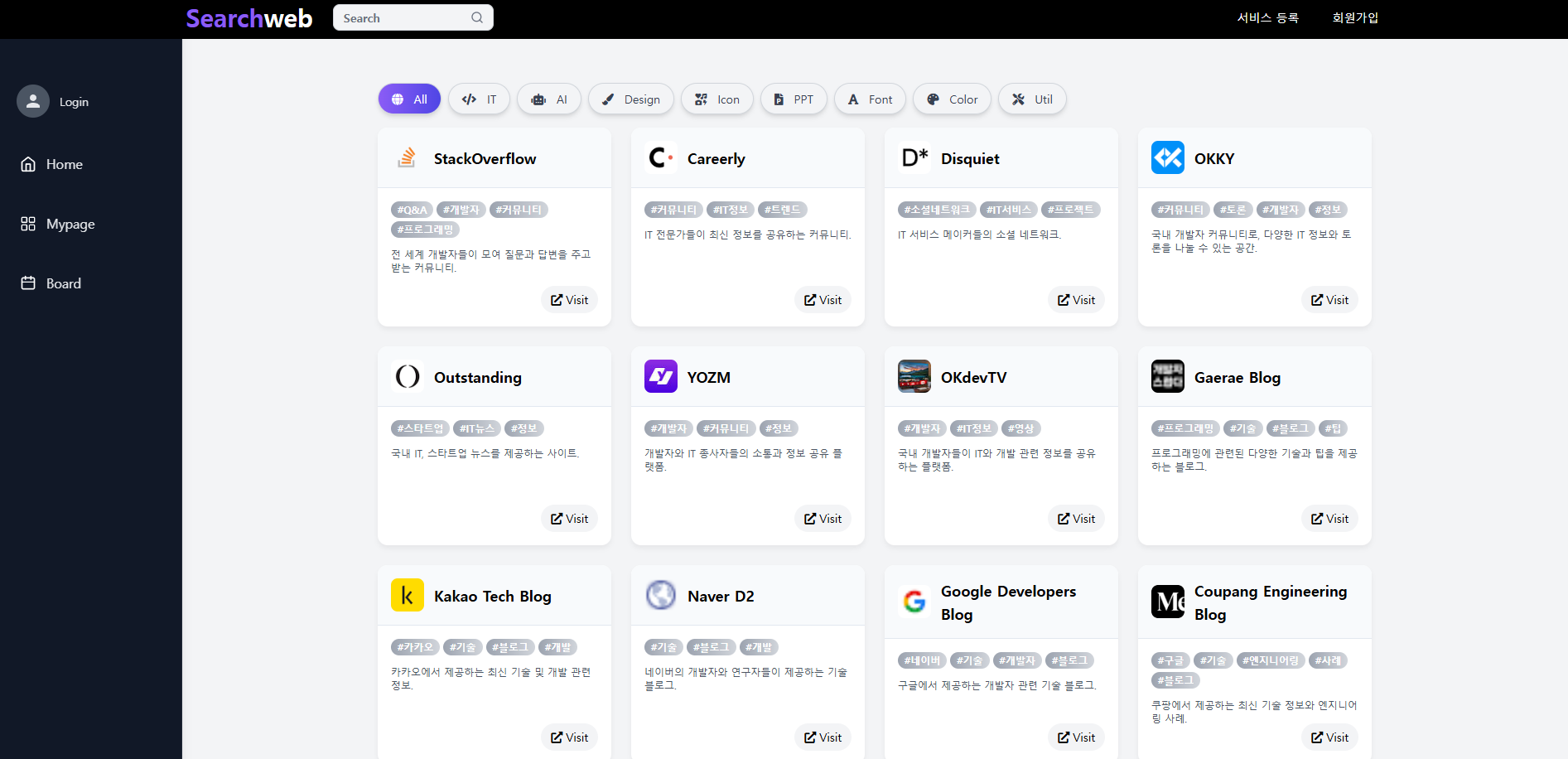Viewport: 1568px width, 759px height.
Task: Click the OKKY blue logo icon
Action: pos(1167,157)
